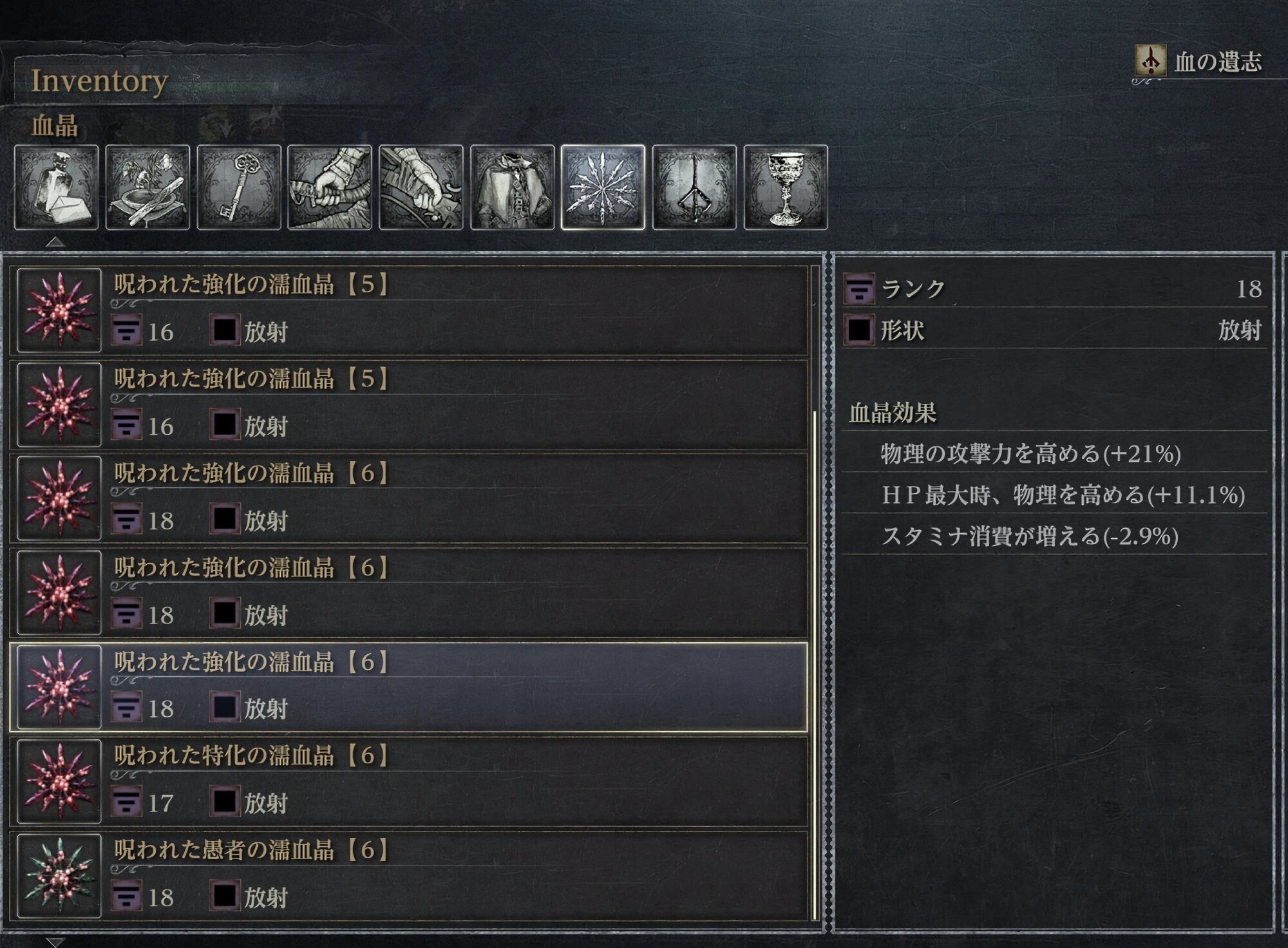This screenshot has height=948, width=1288.
Task: Select the 呪われた愚者の濡血晶【6】 gem
Action: pos(409,876)
